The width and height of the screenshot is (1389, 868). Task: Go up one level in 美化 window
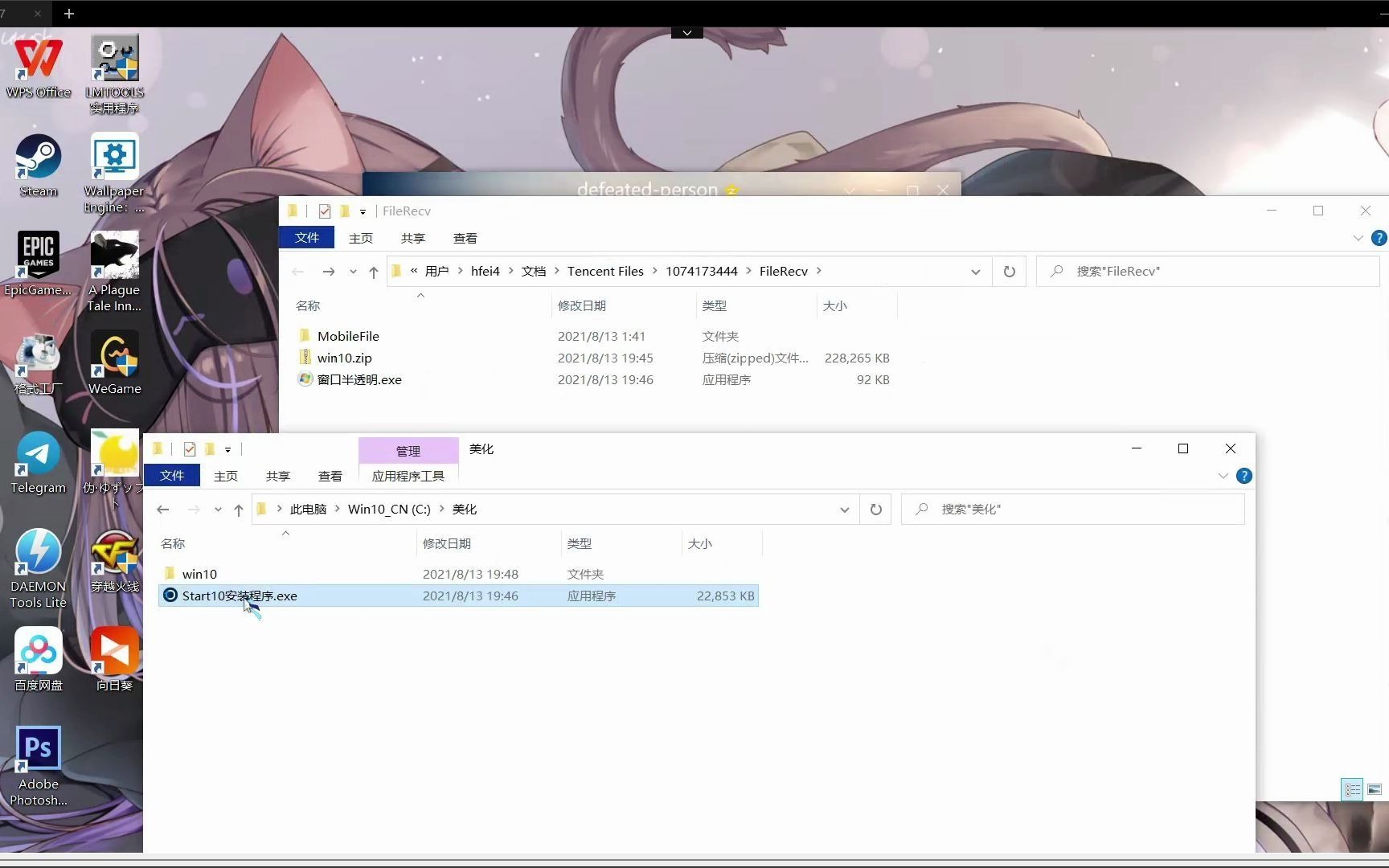click(238, 510)
